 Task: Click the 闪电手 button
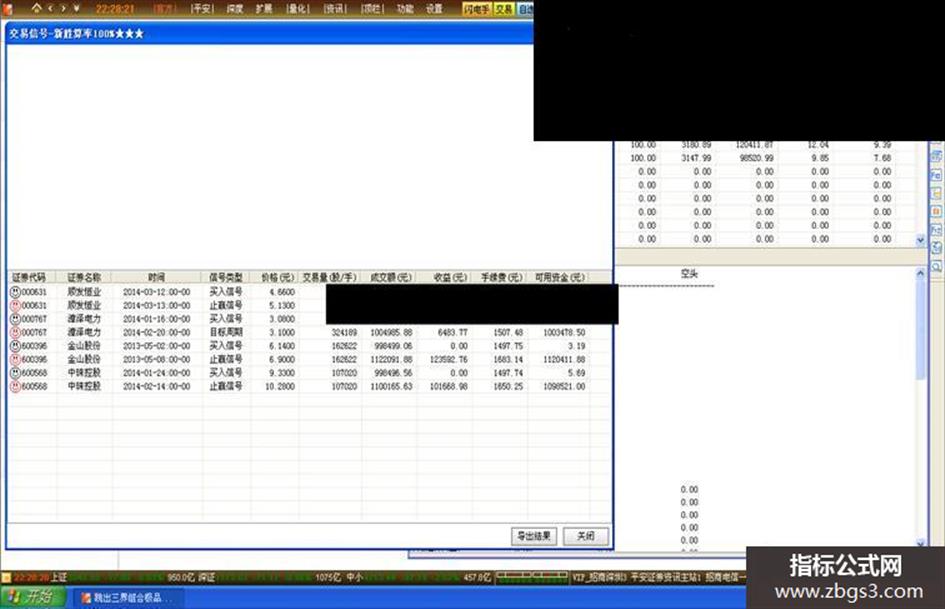(x=477, y=9)
